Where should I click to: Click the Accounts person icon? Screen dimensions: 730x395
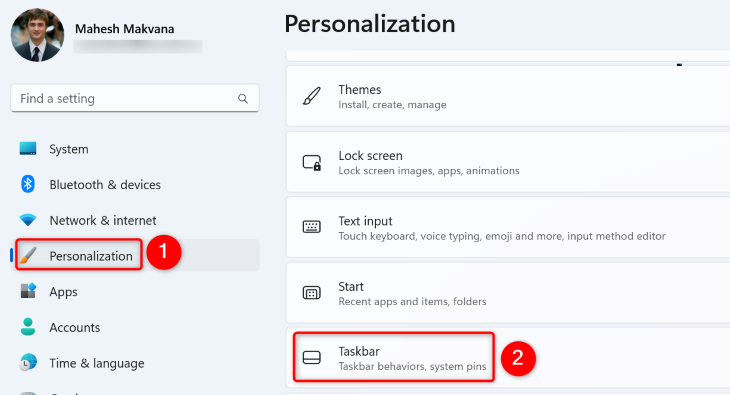pyautogui.click(x=28, y=327)
